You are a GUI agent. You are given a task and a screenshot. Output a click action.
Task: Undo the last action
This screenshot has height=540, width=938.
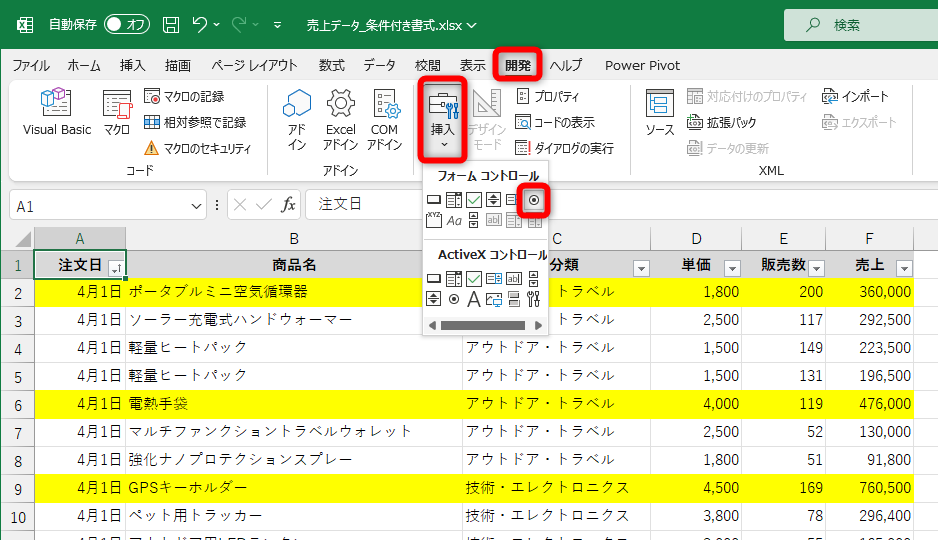click(x=199, y=25)
